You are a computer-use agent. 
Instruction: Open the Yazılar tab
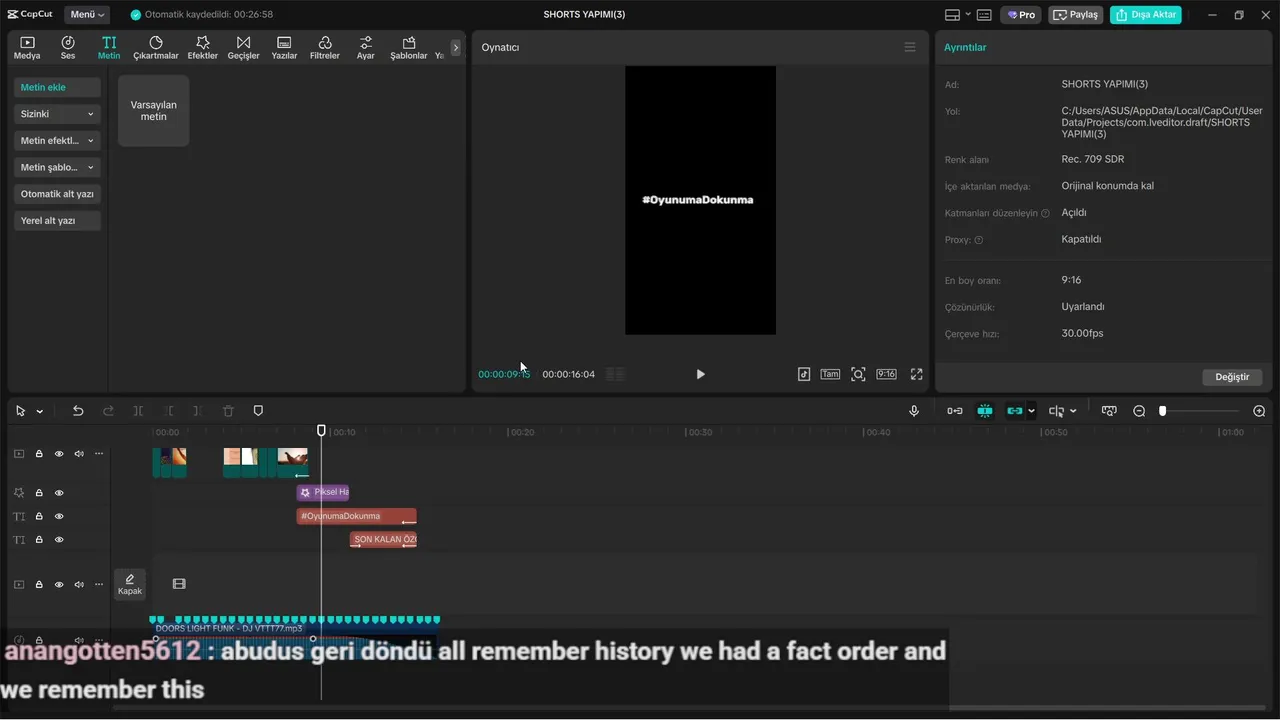pos(284,48)
